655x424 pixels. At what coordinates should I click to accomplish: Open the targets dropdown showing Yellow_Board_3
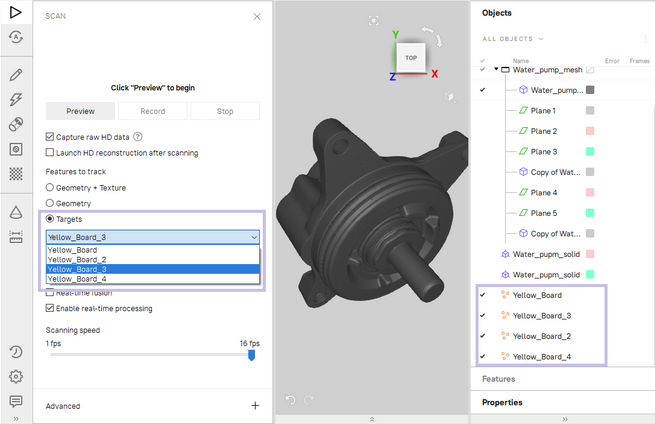(x=152, y=237)
